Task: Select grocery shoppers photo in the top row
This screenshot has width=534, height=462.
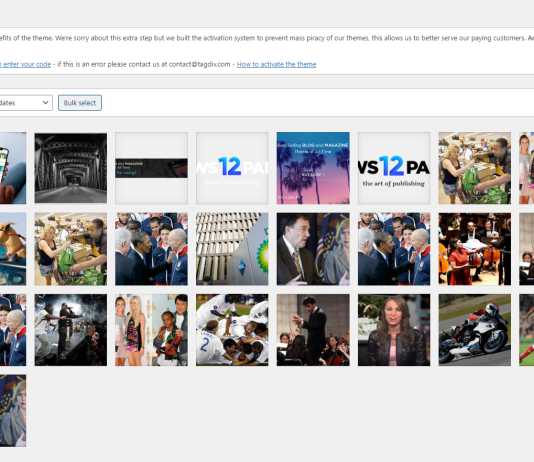Action: (474, 168)
